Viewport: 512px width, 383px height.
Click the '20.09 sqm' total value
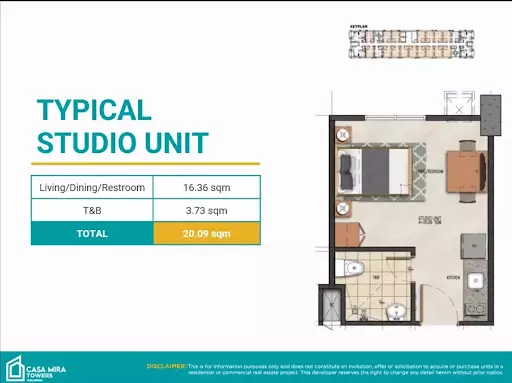207,233
